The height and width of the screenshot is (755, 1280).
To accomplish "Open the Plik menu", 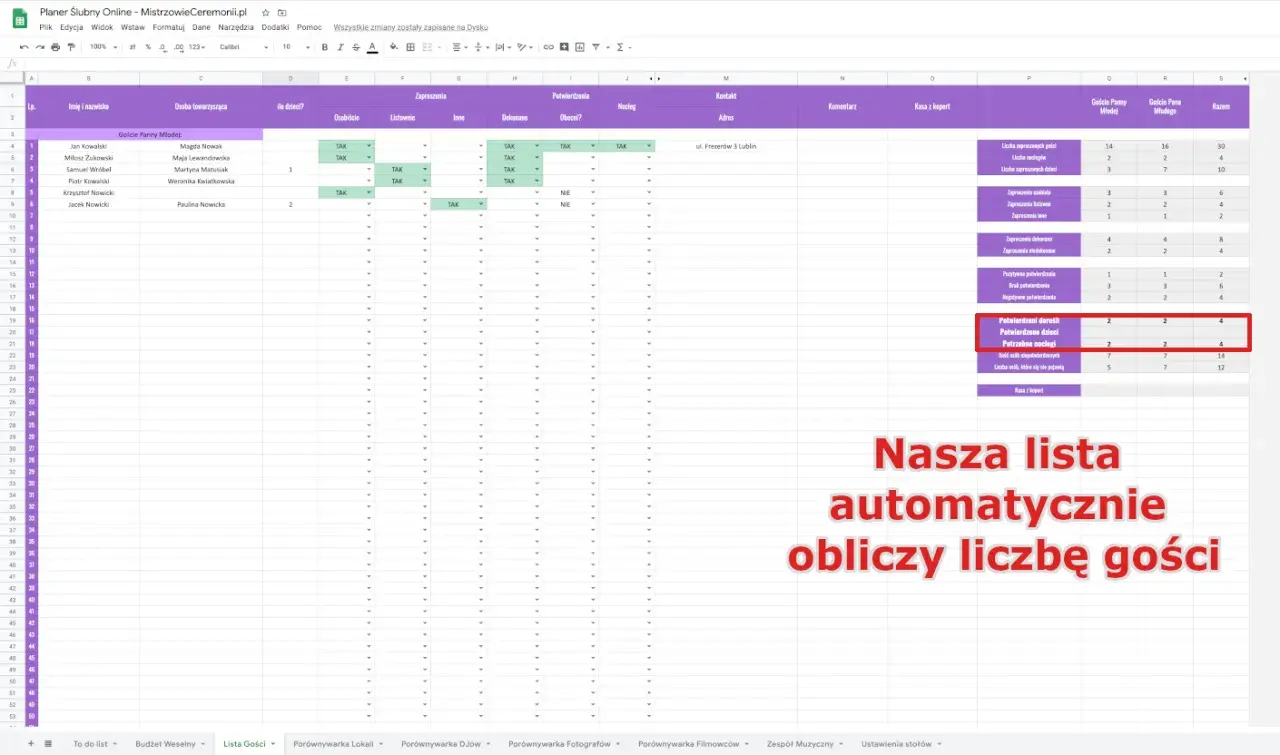I will [x=46, y=27].
